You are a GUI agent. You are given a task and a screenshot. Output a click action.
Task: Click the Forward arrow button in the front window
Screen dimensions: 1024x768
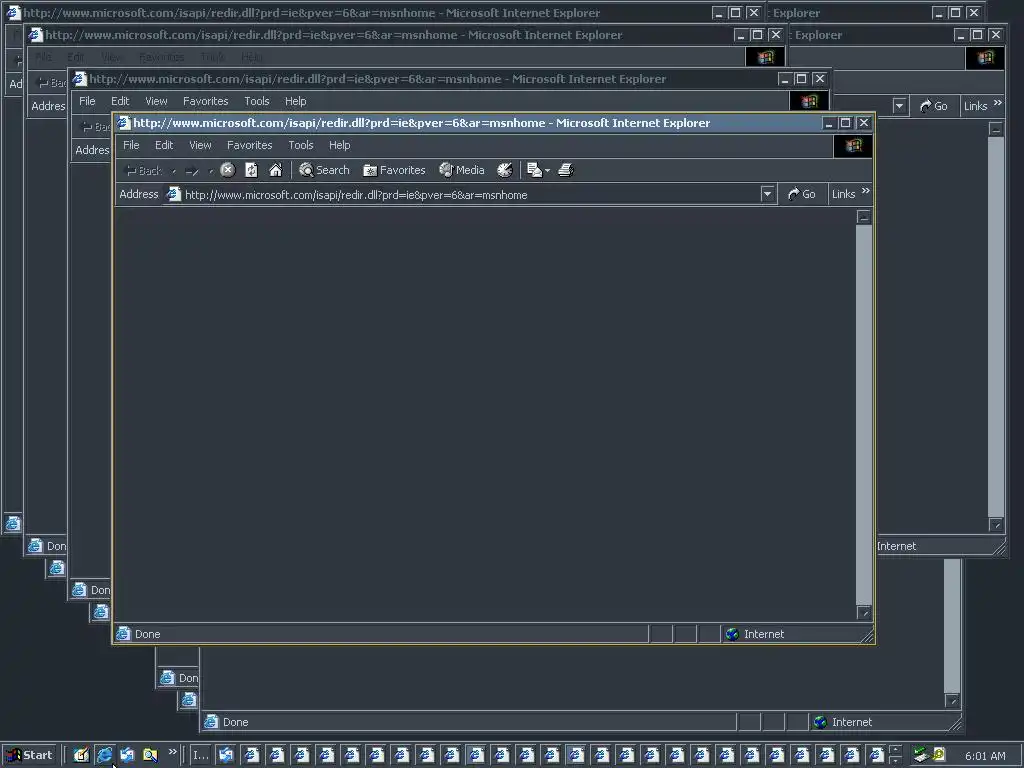[x=192, y=171]
